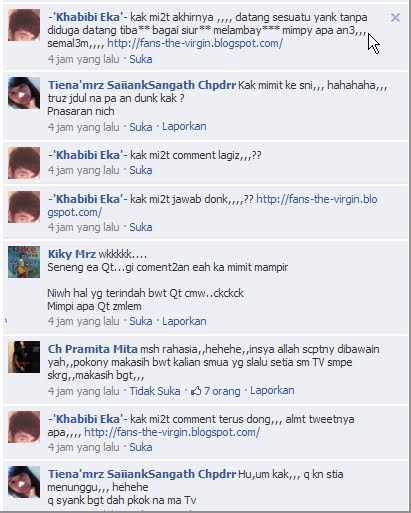Open Kiky Mrz profile picture
Screen dimensions: 411x513
click(24, 262)
